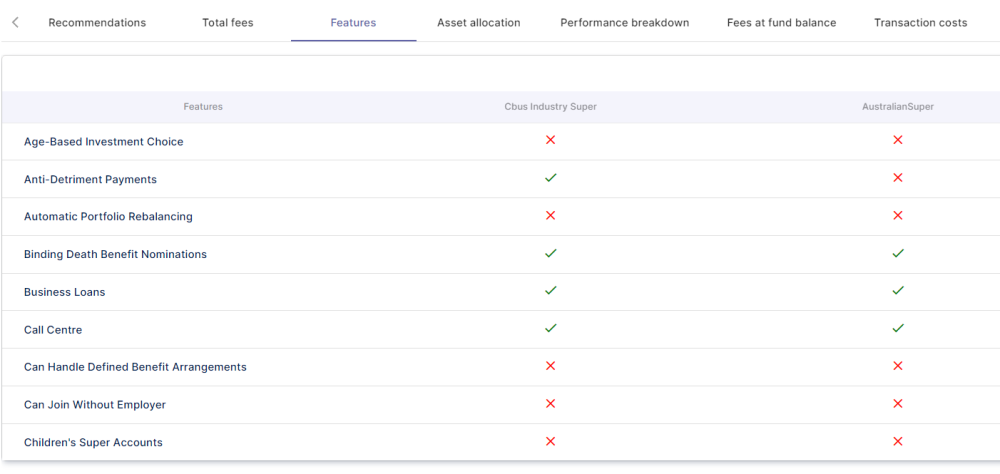The image size is (1000, 474).
Task: Switch to the Total fees tab
Action: [228, 23]
